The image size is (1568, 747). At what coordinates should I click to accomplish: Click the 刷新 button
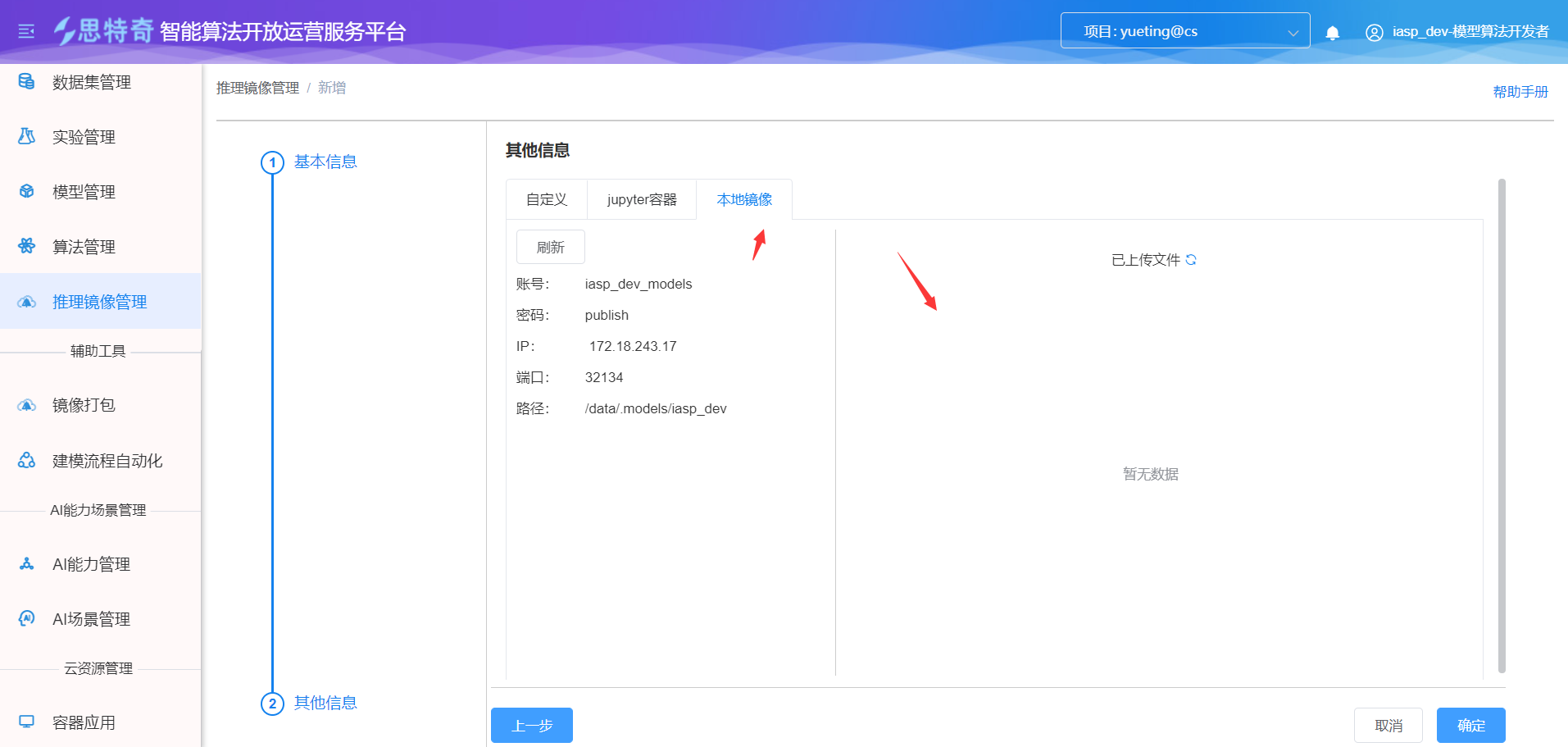(551, 247)
